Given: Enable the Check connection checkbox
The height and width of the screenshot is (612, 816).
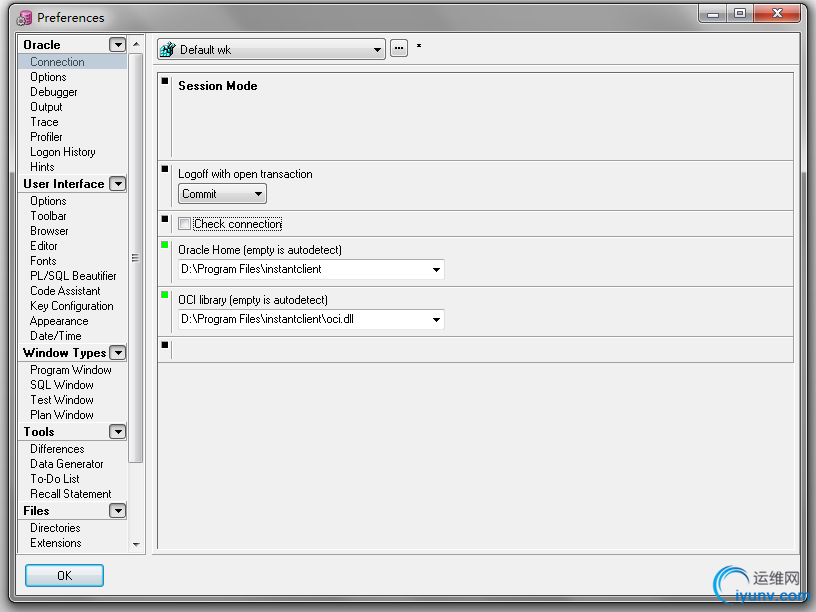Looking at the screenshot, I should coord(184,224).
